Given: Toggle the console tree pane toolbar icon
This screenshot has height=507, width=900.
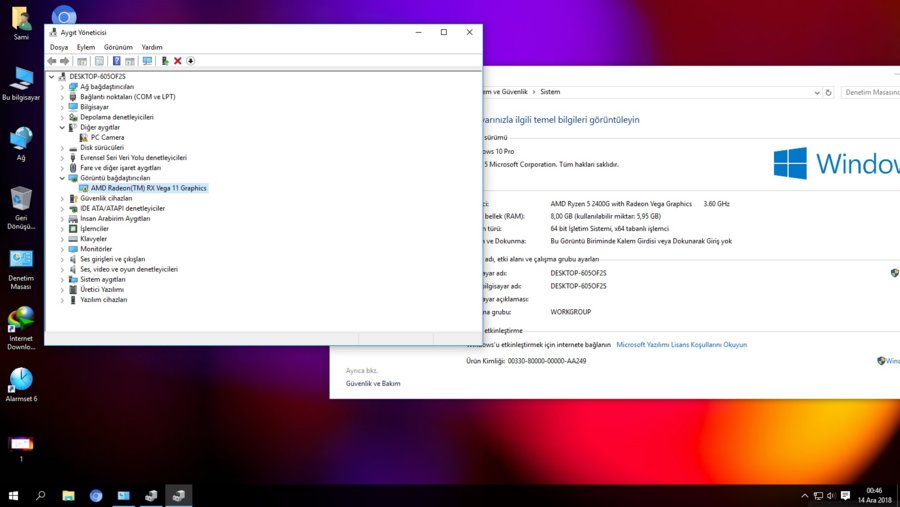Looking at the screenshot, I should tap(82, 61).
